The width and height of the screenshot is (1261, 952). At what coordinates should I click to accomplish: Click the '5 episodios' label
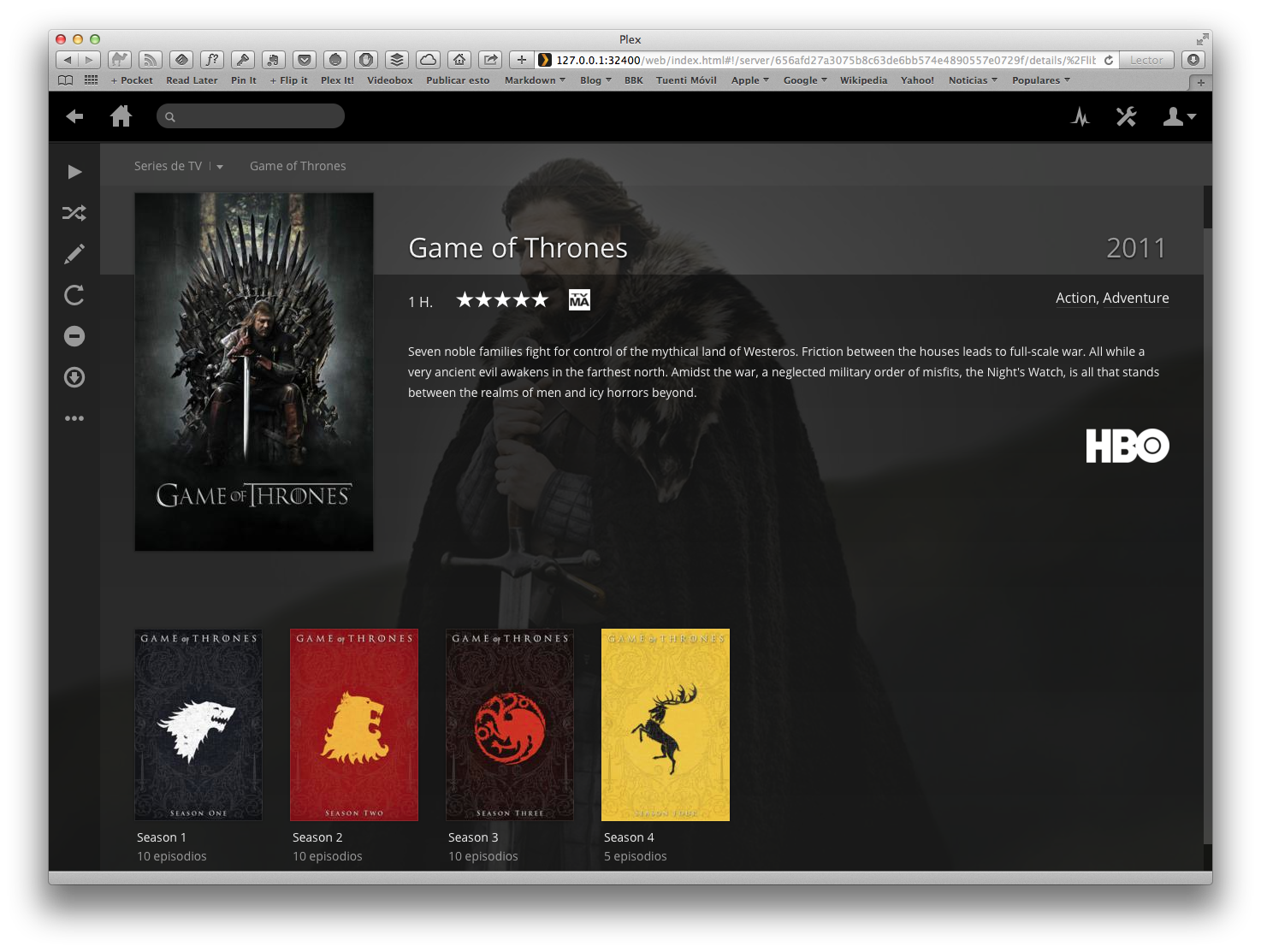coord(636,856)
